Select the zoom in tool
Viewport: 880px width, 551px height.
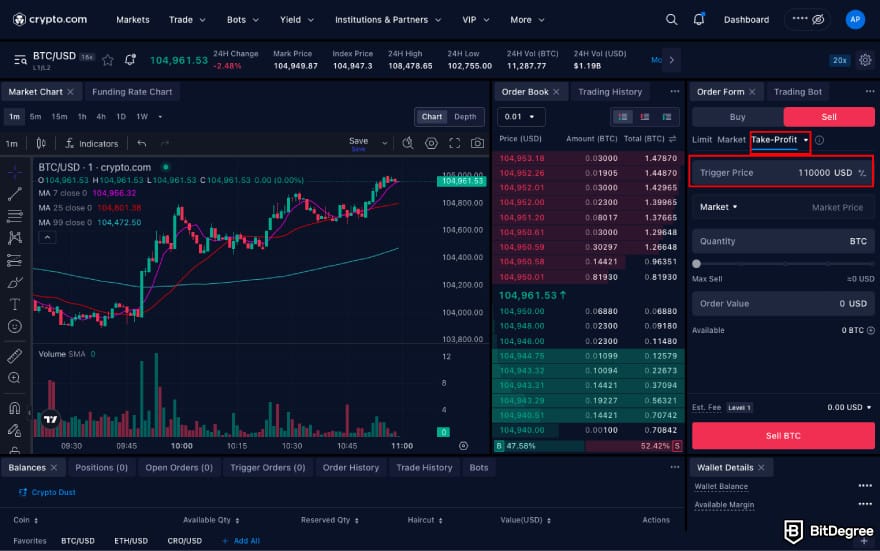[x=15, y=378]
